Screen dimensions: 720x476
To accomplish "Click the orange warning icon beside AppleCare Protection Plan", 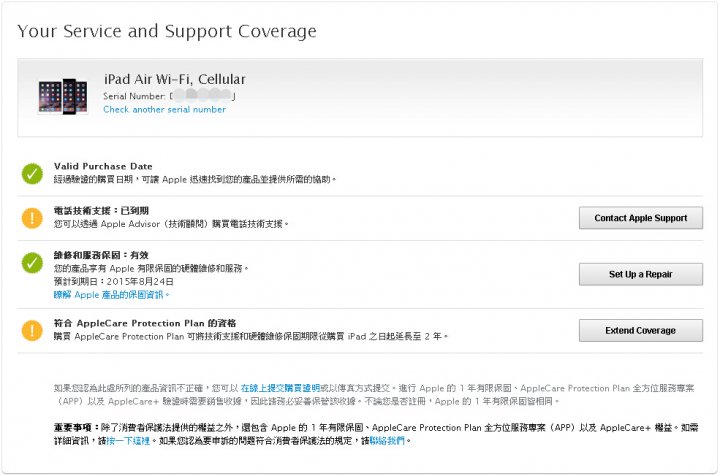I will point(32,330).
